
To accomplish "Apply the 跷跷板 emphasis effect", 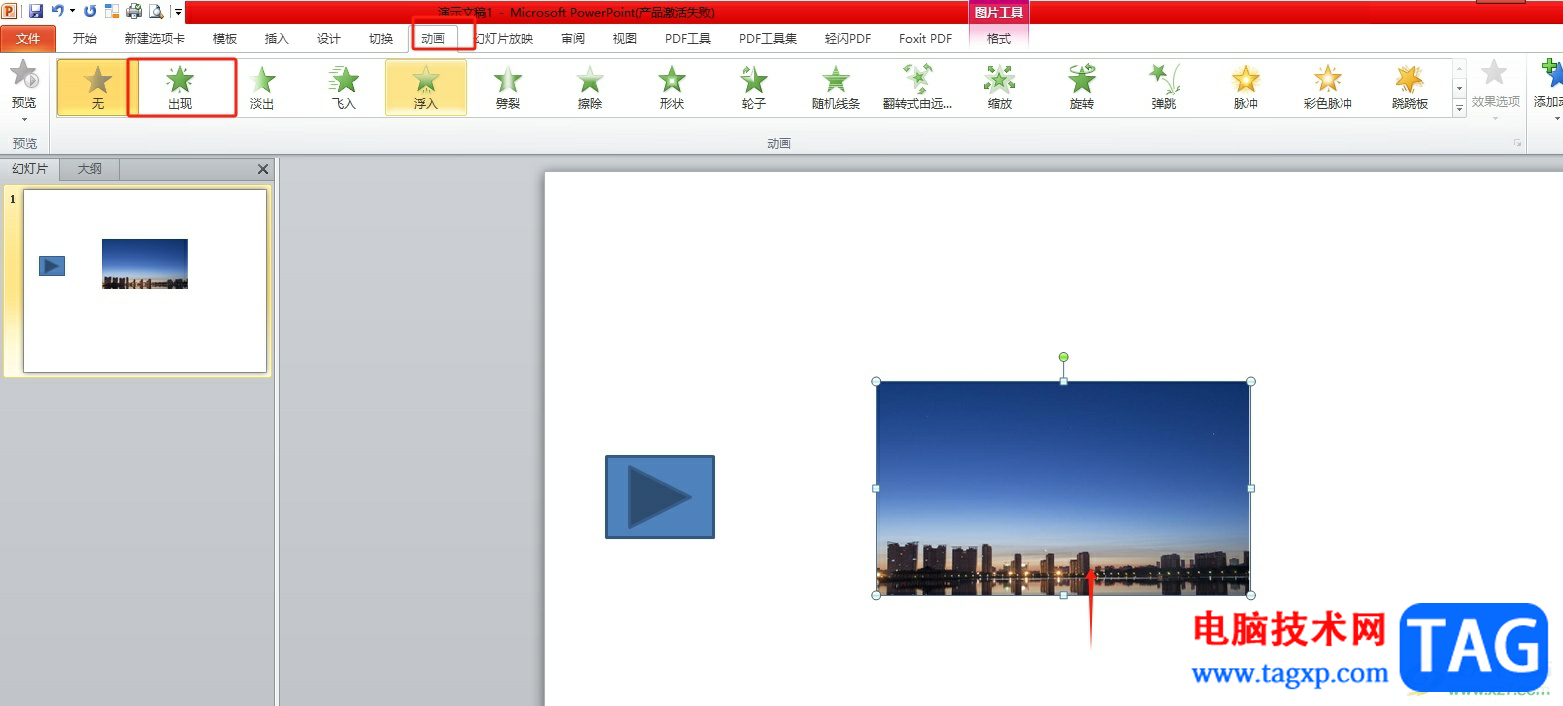I will click(1410, 87).
